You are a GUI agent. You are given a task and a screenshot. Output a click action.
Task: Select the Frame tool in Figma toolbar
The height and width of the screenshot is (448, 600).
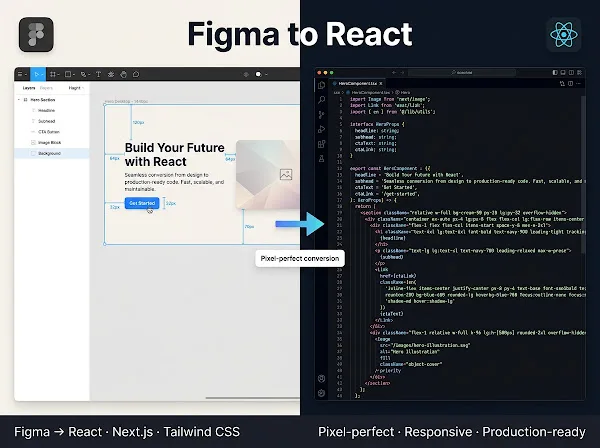[x=53, y=74]
